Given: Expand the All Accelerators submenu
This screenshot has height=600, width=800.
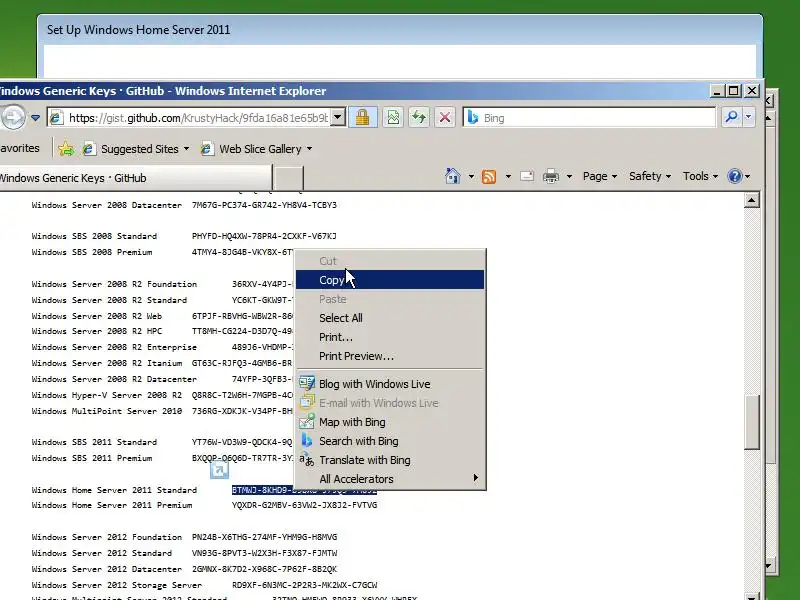Looking at the screenshot, I should coord(390,479).
